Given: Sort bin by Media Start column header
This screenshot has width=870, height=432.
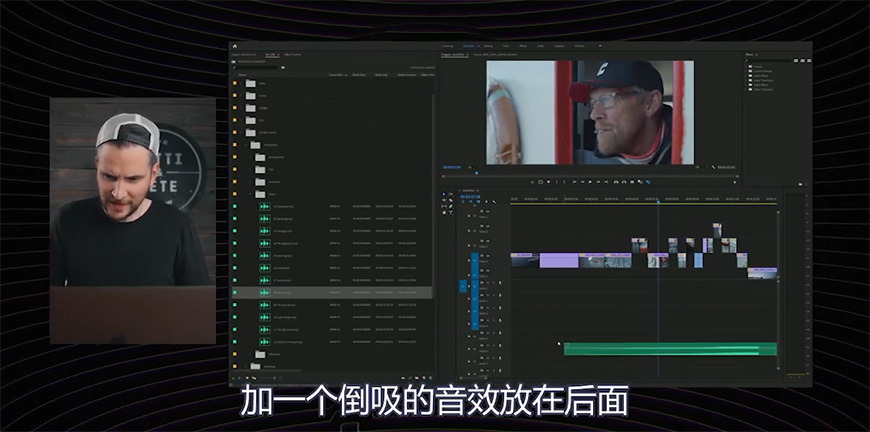Looking at the screenshot, I should (359, 75).
